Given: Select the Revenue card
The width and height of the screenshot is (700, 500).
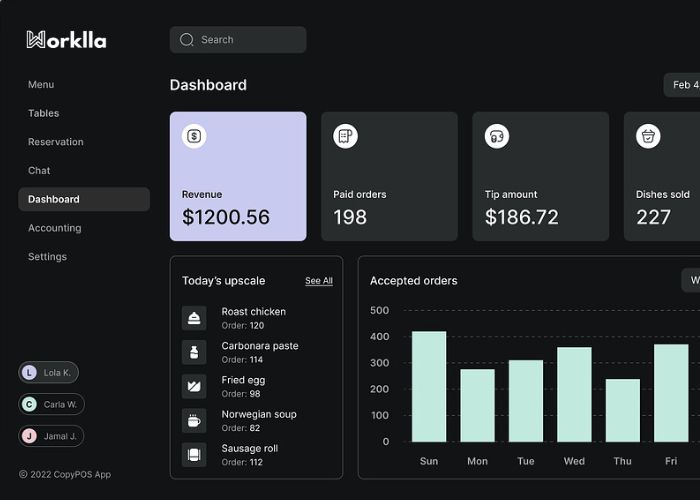Looking at the screenshot, I should 238,176.
